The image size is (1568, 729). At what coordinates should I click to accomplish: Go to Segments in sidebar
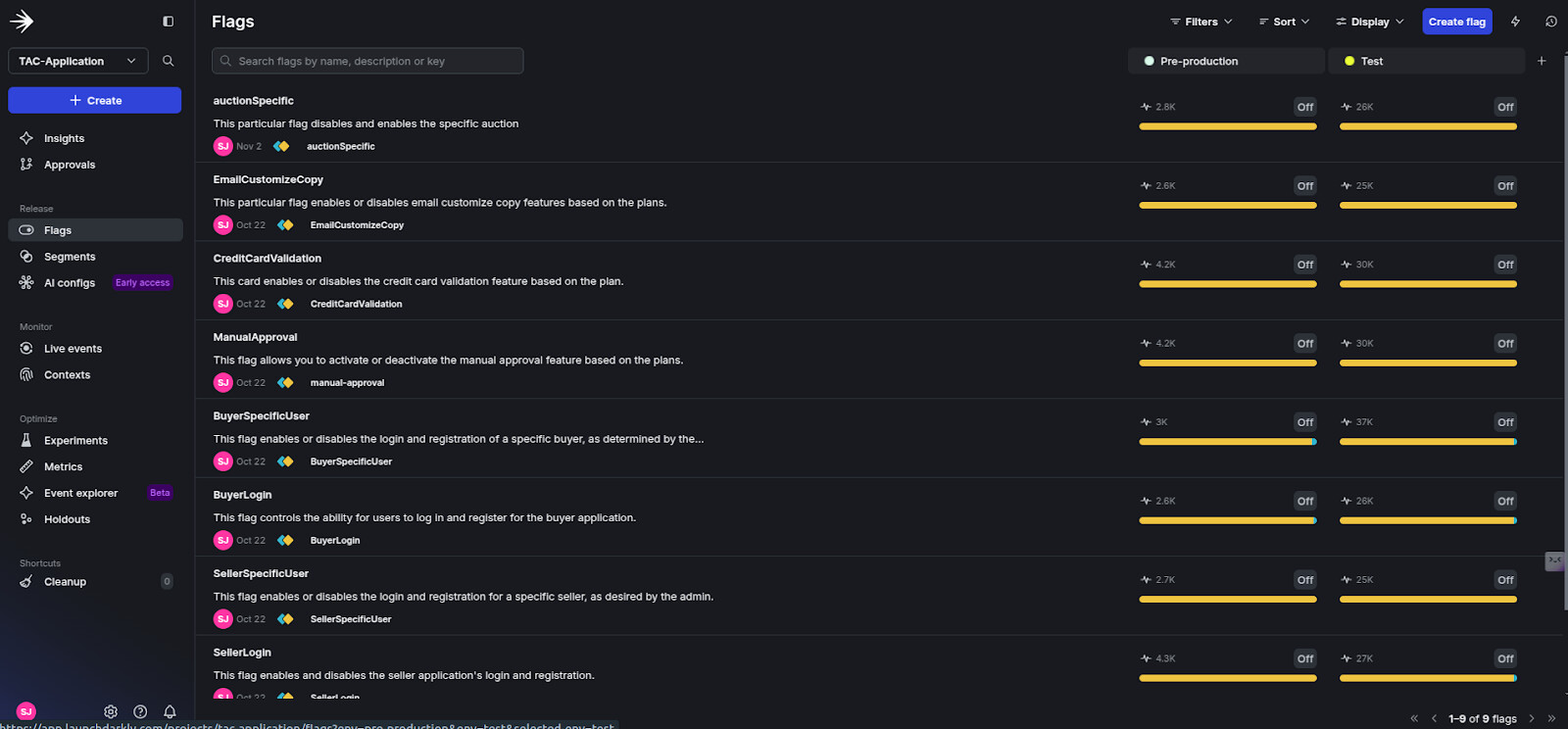(70, 257)
